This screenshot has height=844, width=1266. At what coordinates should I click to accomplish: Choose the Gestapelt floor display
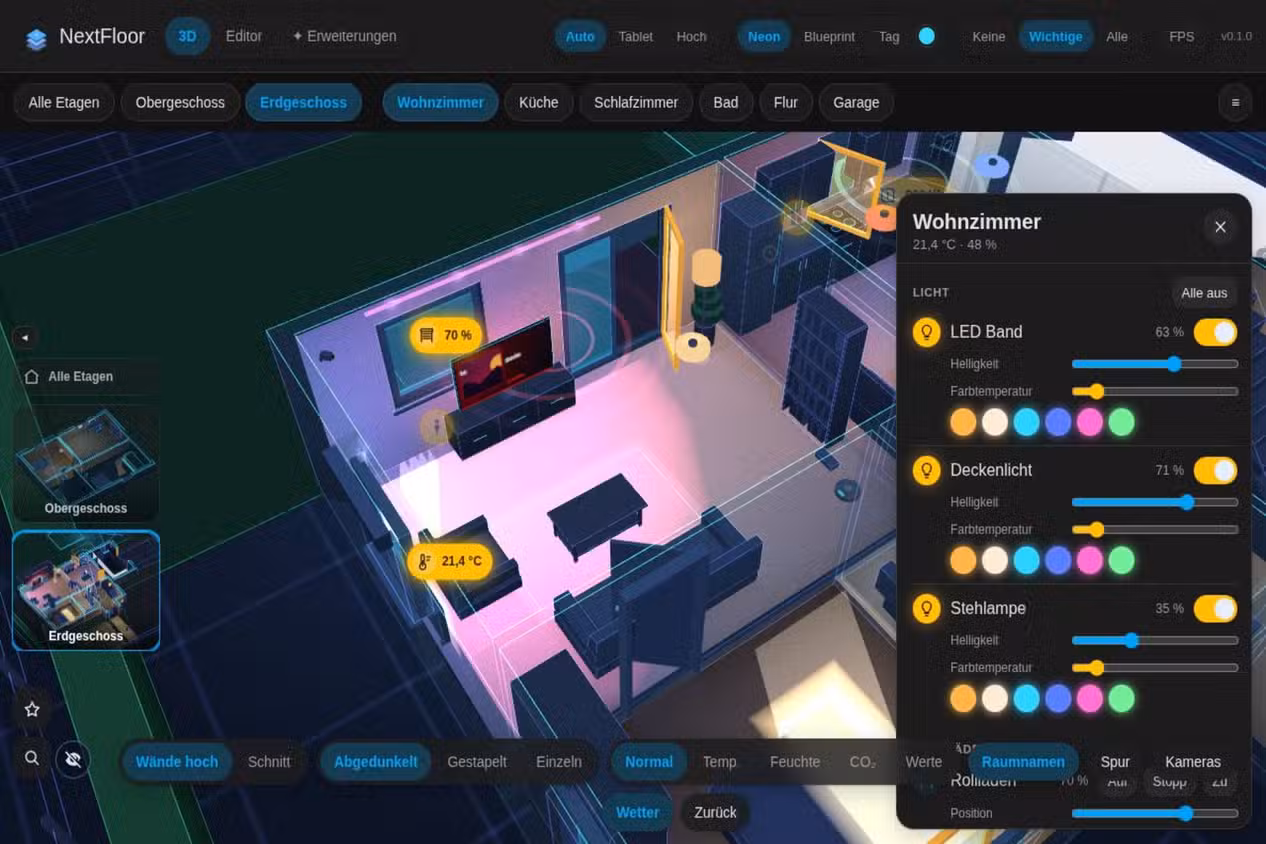[477, 762]
